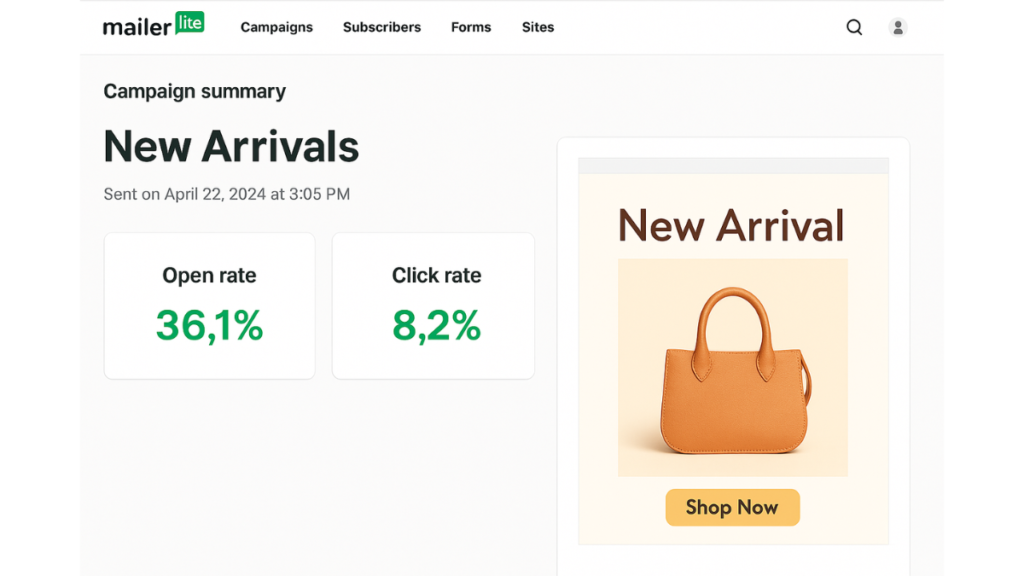Viewport: 1024px width, 576px height.
Task: Open the user profile avatar icon
Action: (898, 27)
